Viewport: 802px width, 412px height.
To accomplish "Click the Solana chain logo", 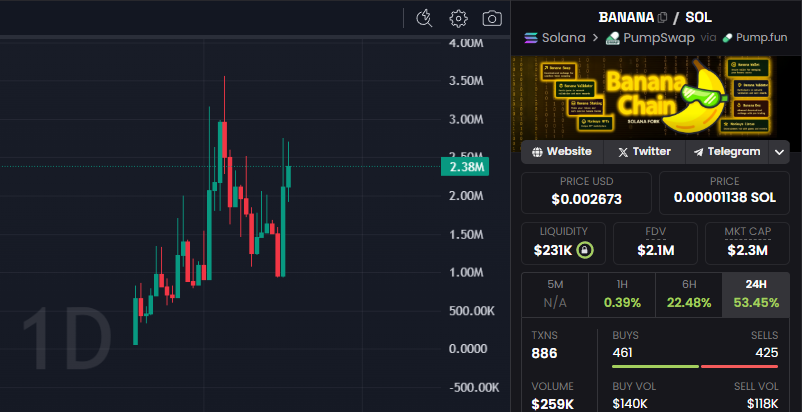I will point(531,38).
